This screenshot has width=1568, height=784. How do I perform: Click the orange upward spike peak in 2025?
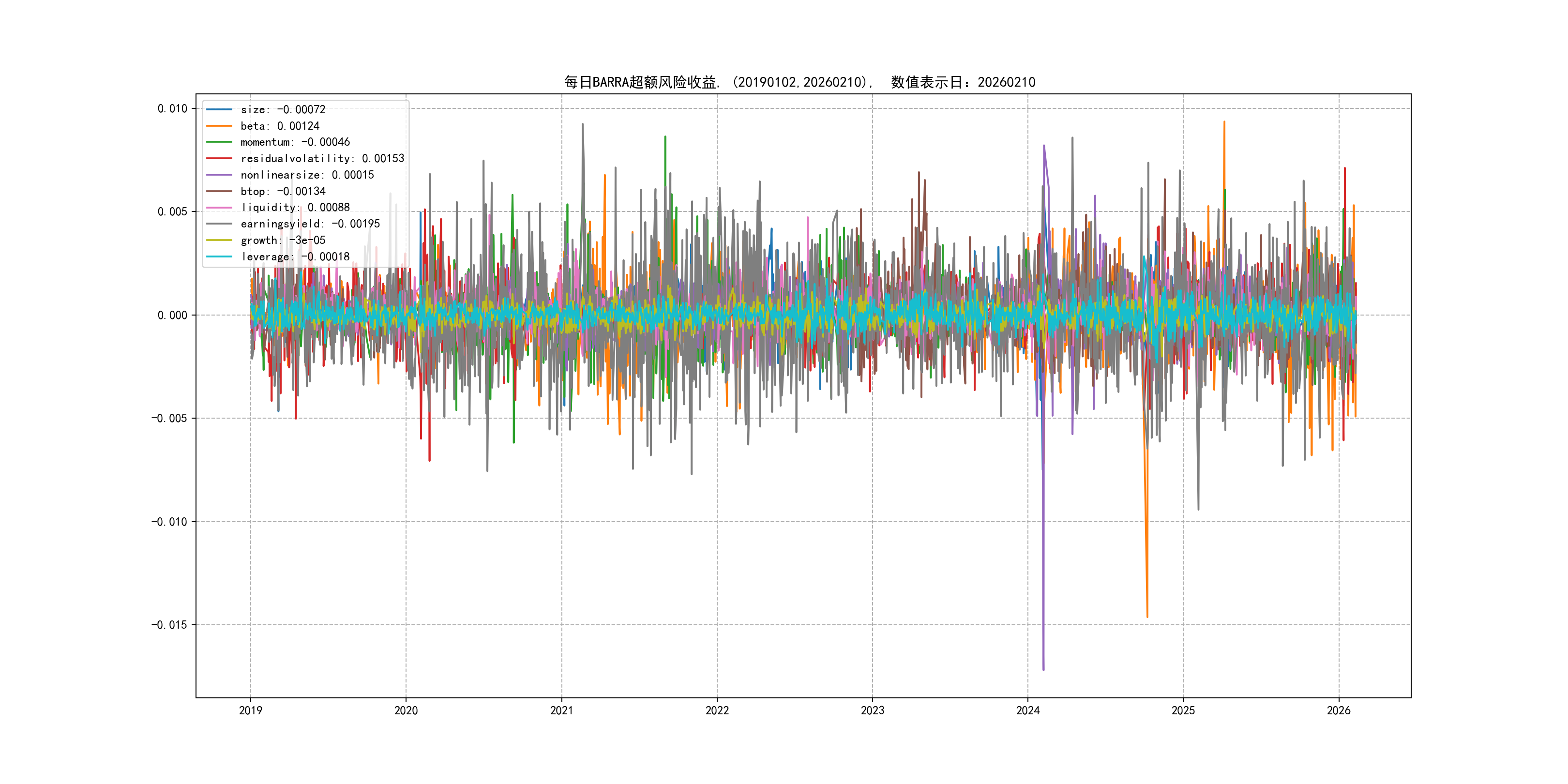tap(1224, 122)
